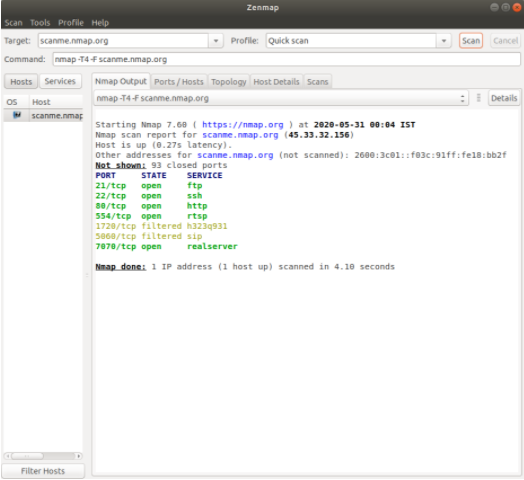Click the Command input field
This screenshot has height=480, width=524.
(x=286, y=59)
